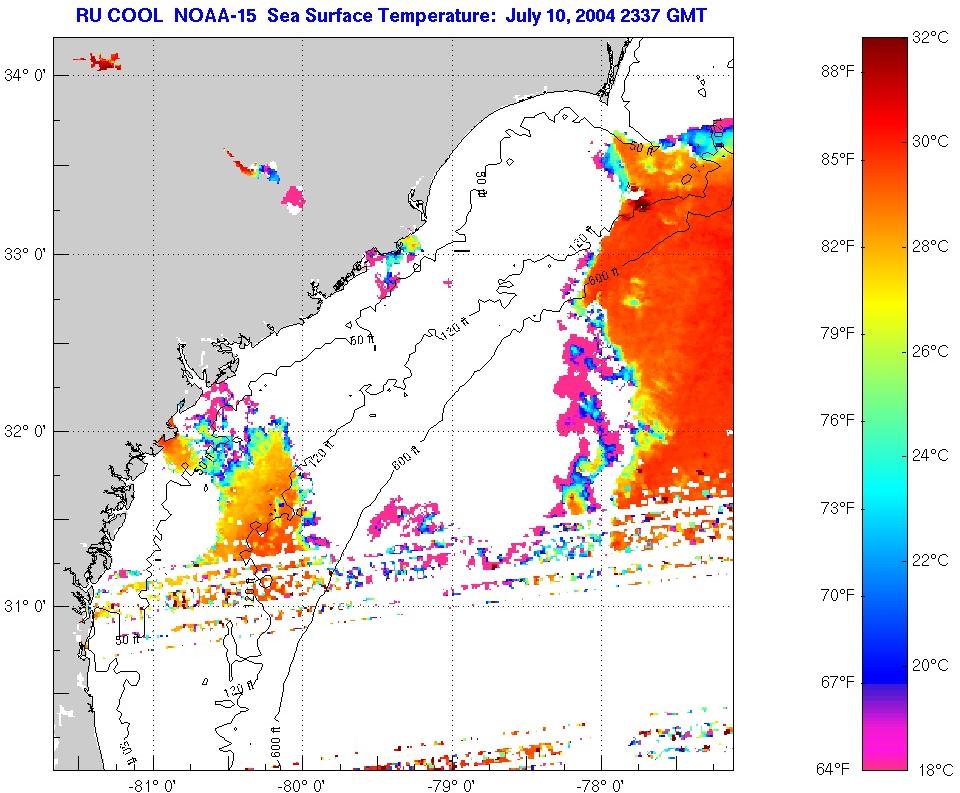960x793 pixels.
Task: Click the 30°C colorbar label
Action: point(930,141)
